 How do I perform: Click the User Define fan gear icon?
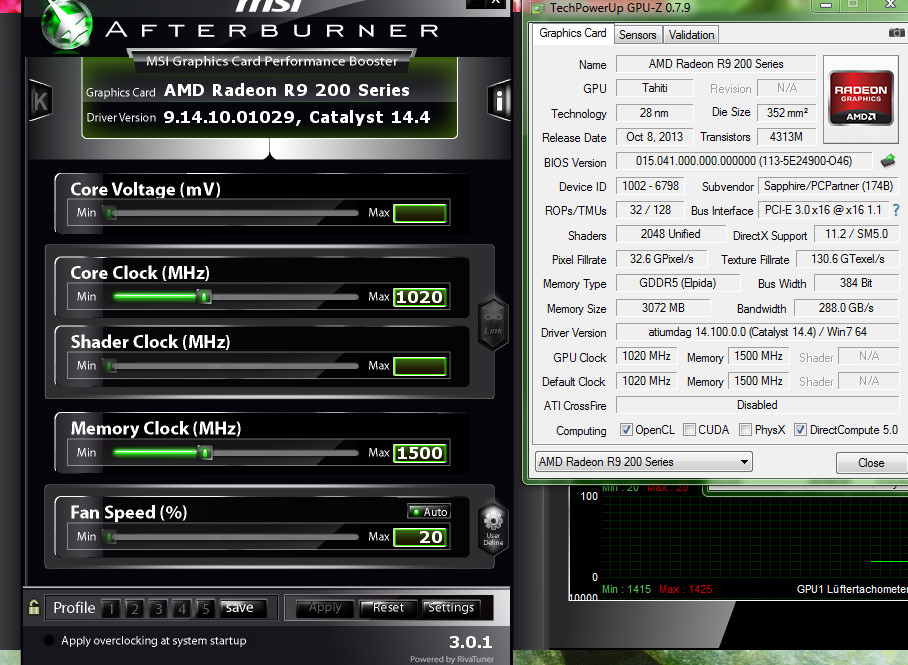[x=493, y=526]
